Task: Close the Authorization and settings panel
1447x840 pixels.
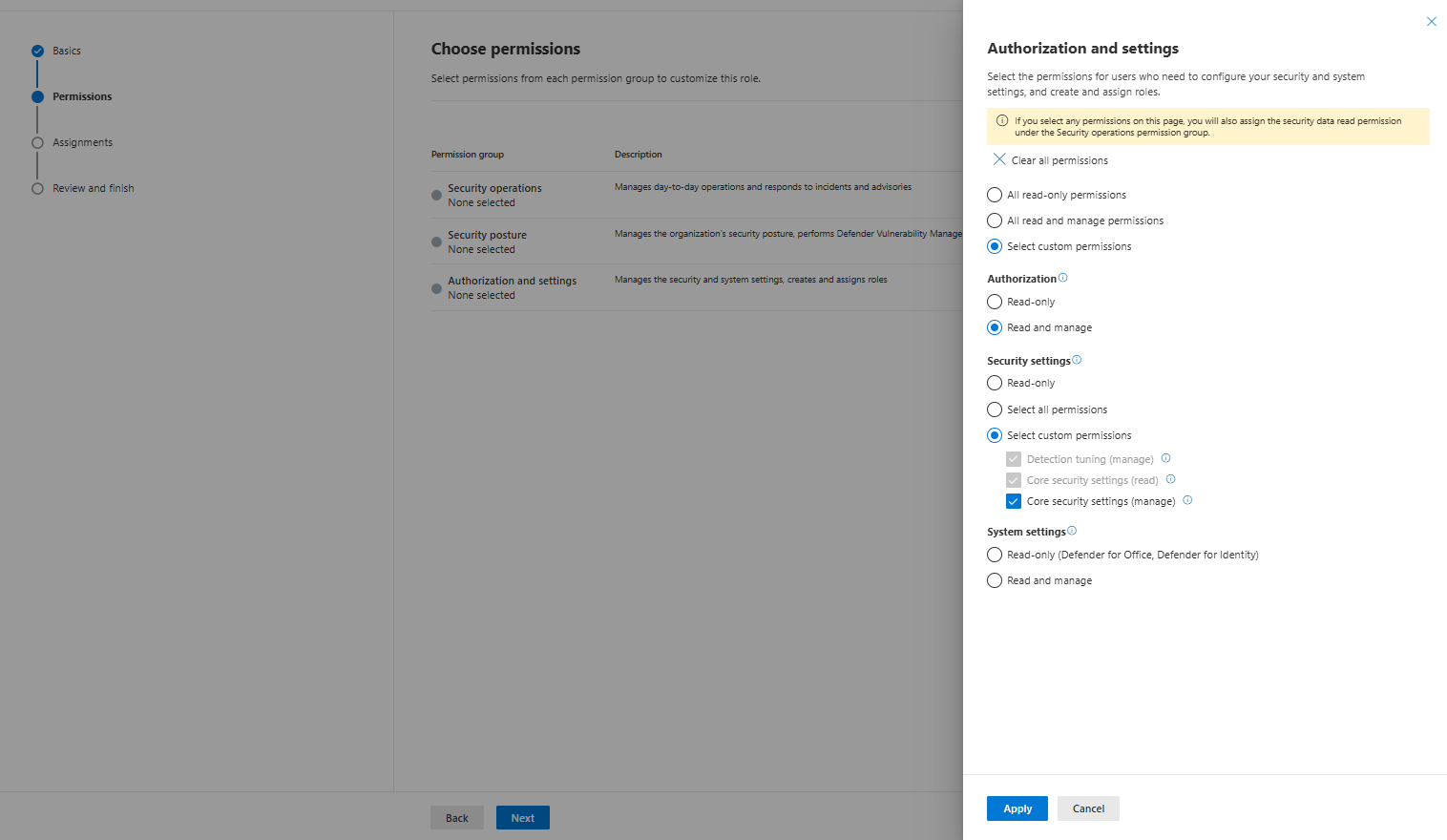Action: tap(1431, 22)
